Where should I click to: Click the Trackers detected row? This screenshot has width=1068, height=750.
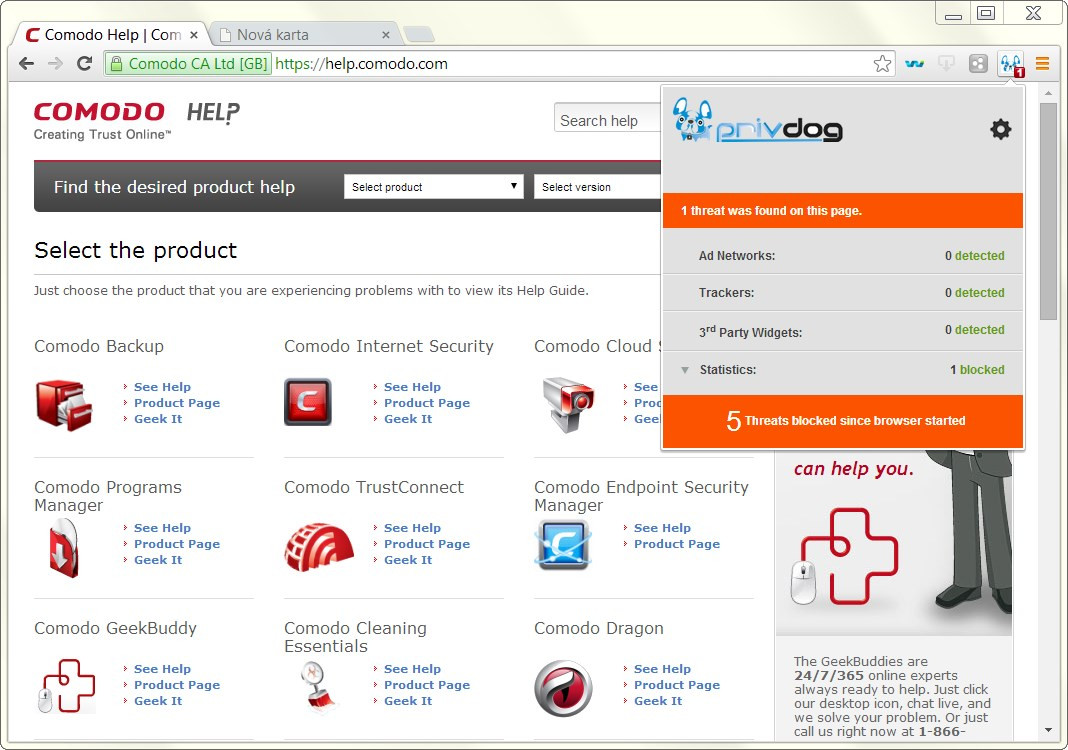[843, 293]
